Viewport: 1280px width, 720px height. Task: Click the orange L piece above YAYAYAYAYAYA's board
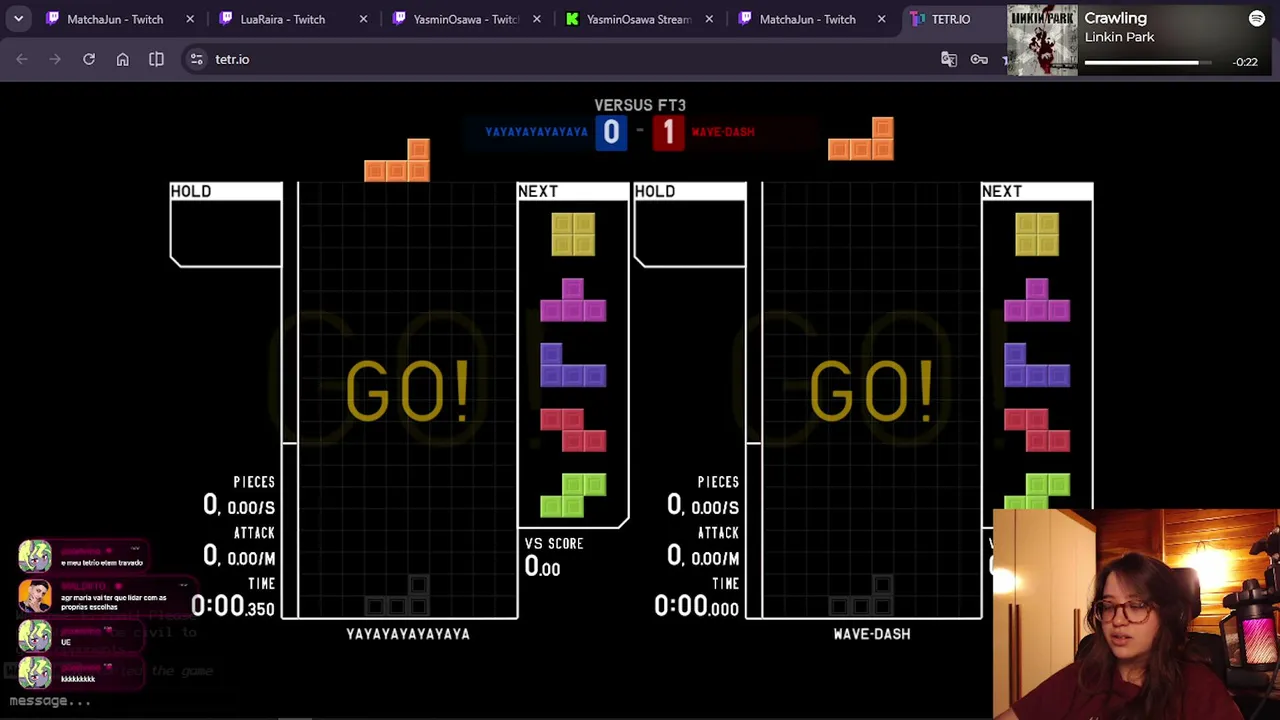click(x=397, y=160)
